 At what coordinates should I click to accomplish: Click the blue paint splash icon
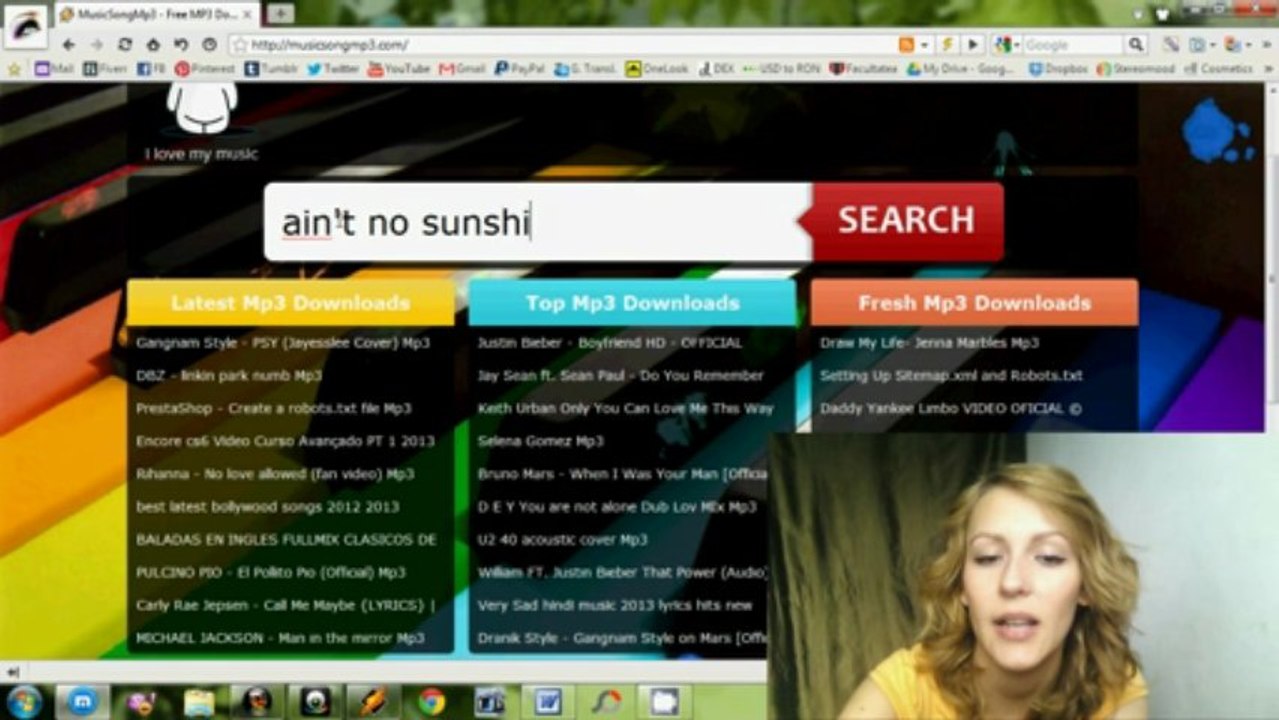point(1216,130)
